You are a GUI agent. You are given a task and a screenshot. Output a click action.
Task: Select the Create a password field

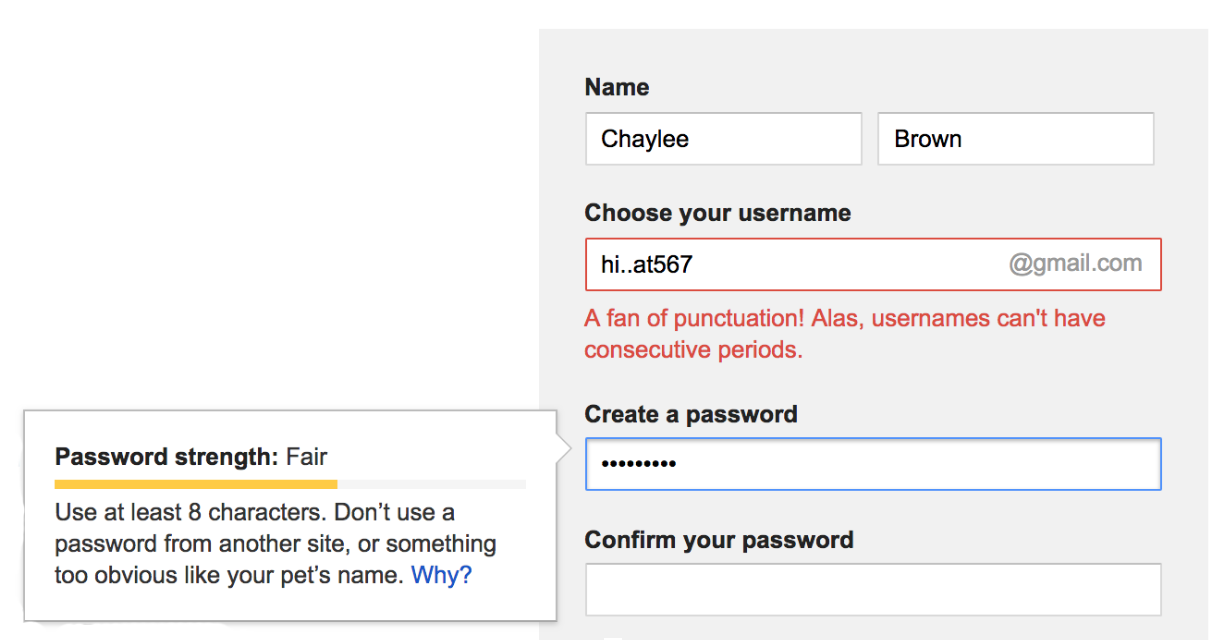(872, 463)
